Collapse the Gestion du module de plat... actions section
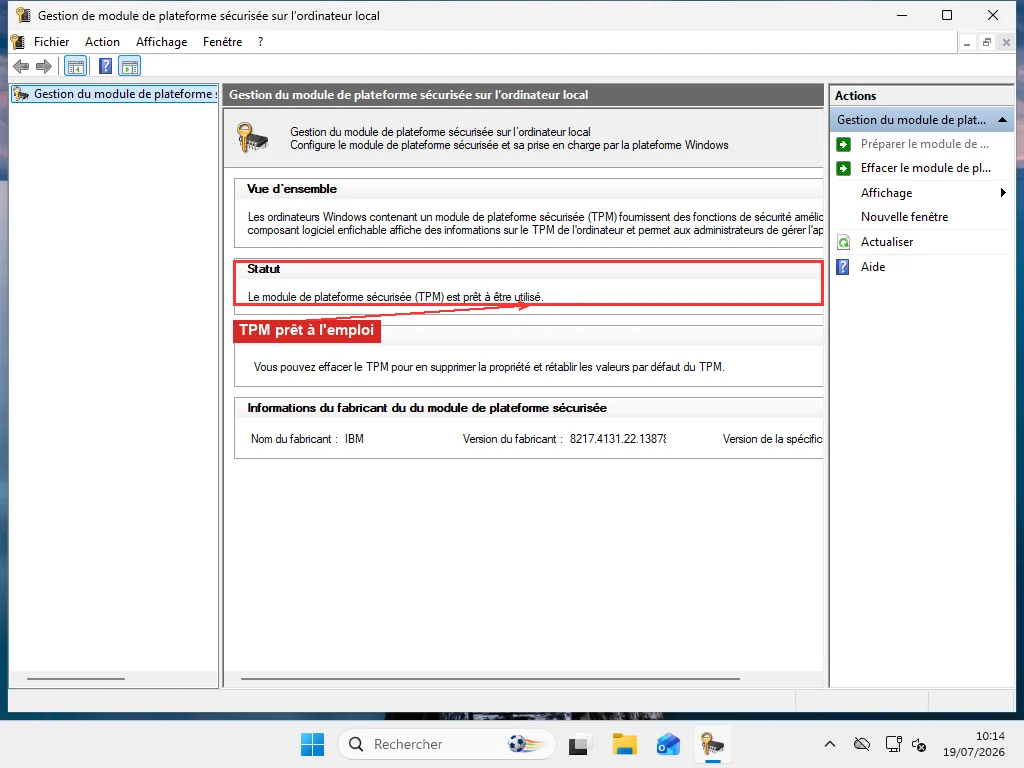This screenshot has width=1024, height=768. [x=1002, y=120]
